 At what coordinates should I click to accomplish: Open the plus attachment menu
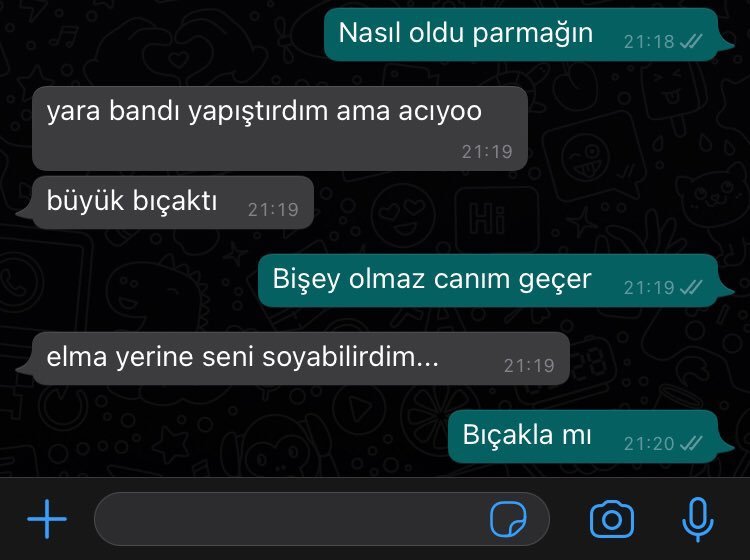pos(47,519)
